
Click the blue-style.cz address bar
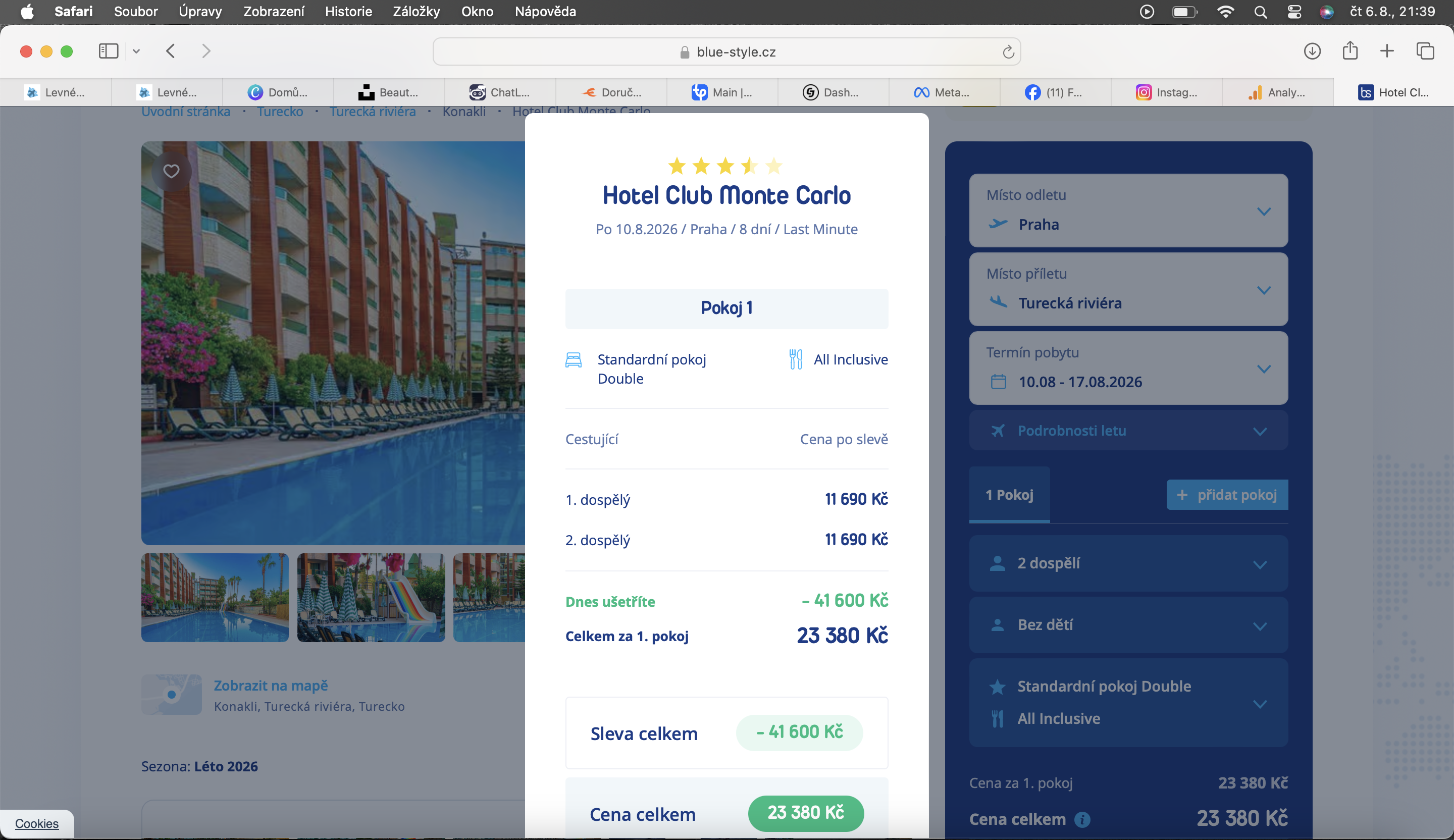pyautogui.click(x=726, y=52)
